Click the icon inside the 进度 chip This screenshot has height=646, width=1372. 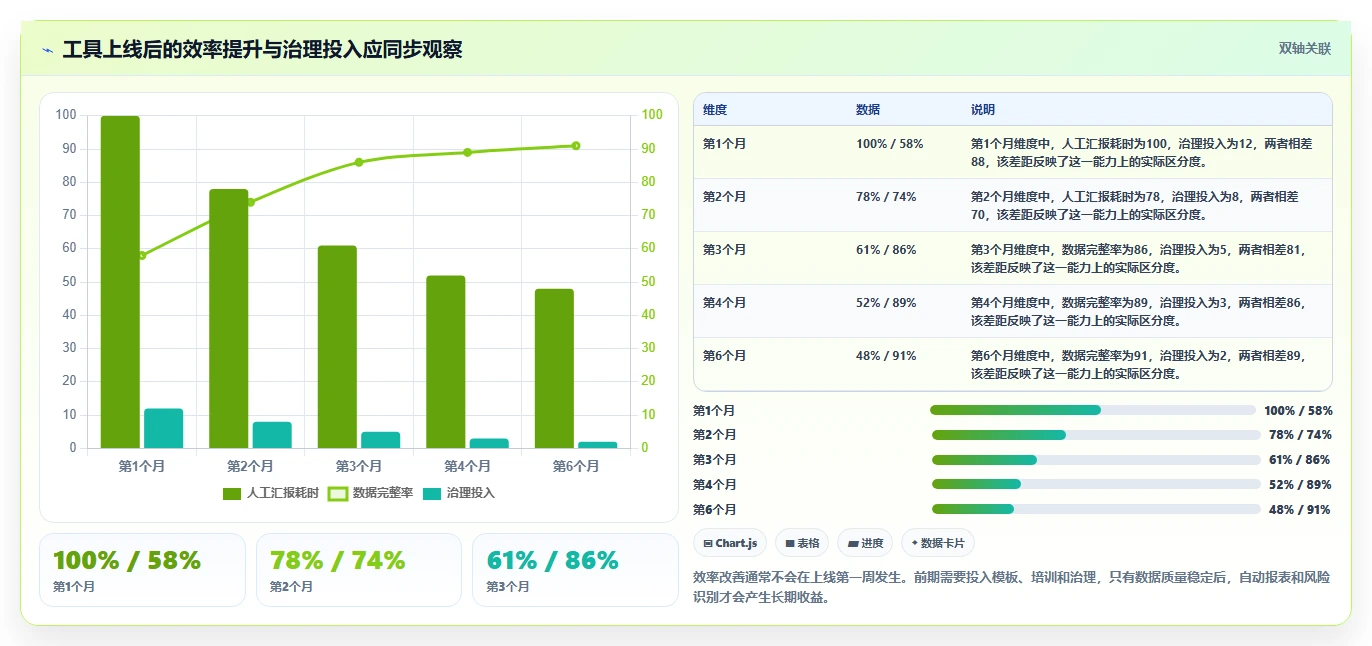tap(852, 544)
